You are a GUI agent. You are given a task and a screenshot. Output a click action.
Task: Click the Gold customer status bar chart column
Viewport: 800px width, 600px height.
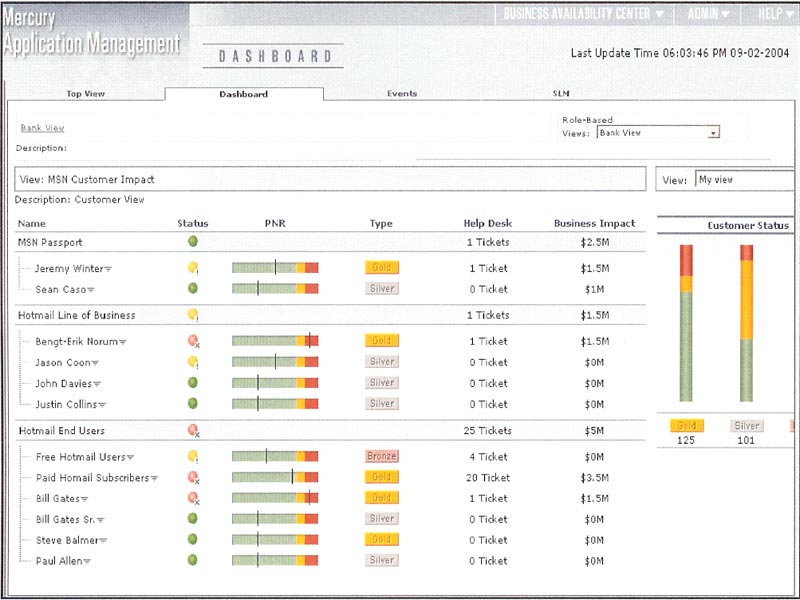coord(686,323)
